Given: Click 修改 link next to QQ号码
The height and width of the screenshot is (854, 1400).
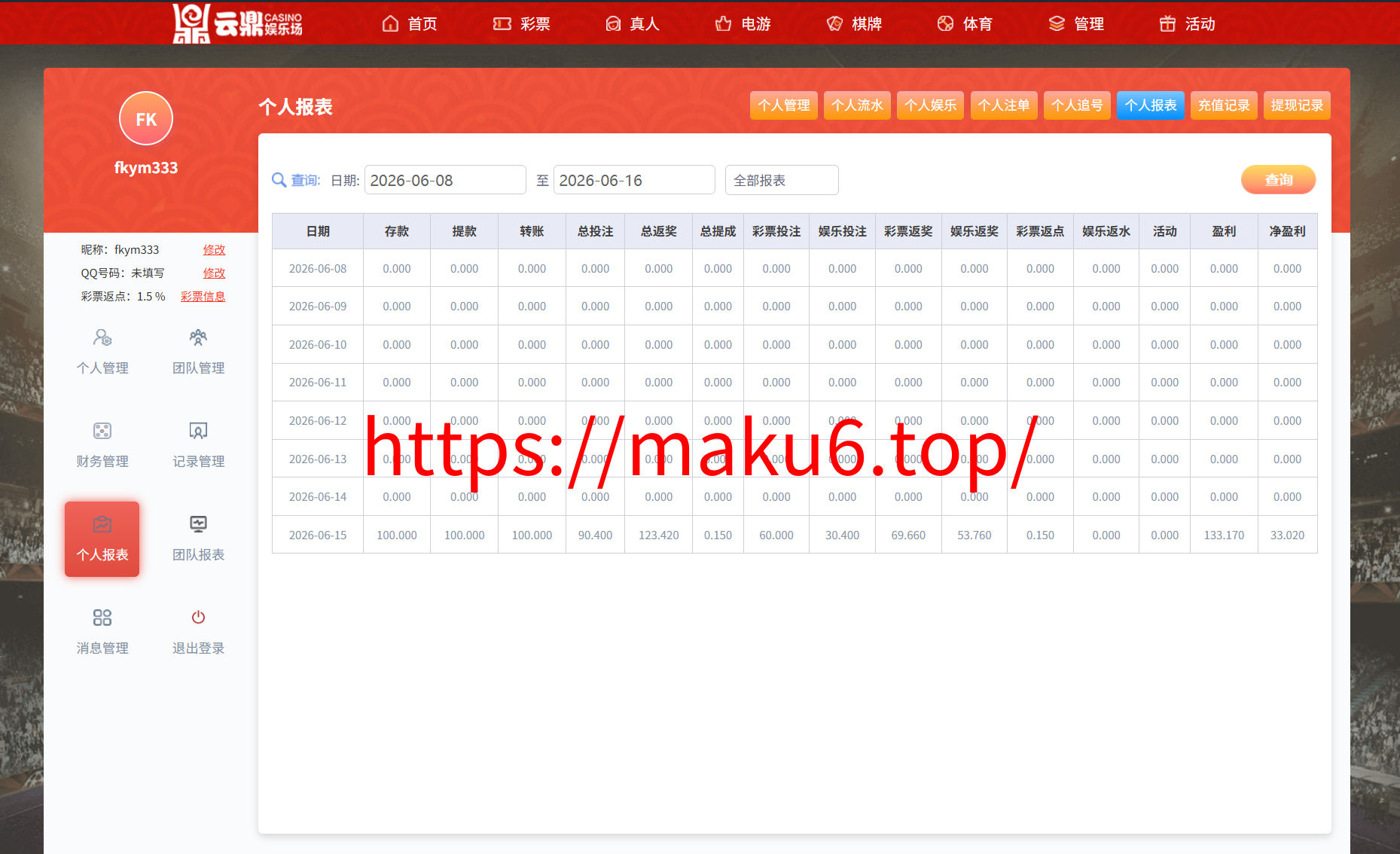Looking at the screenshot, I should point(214,273).
